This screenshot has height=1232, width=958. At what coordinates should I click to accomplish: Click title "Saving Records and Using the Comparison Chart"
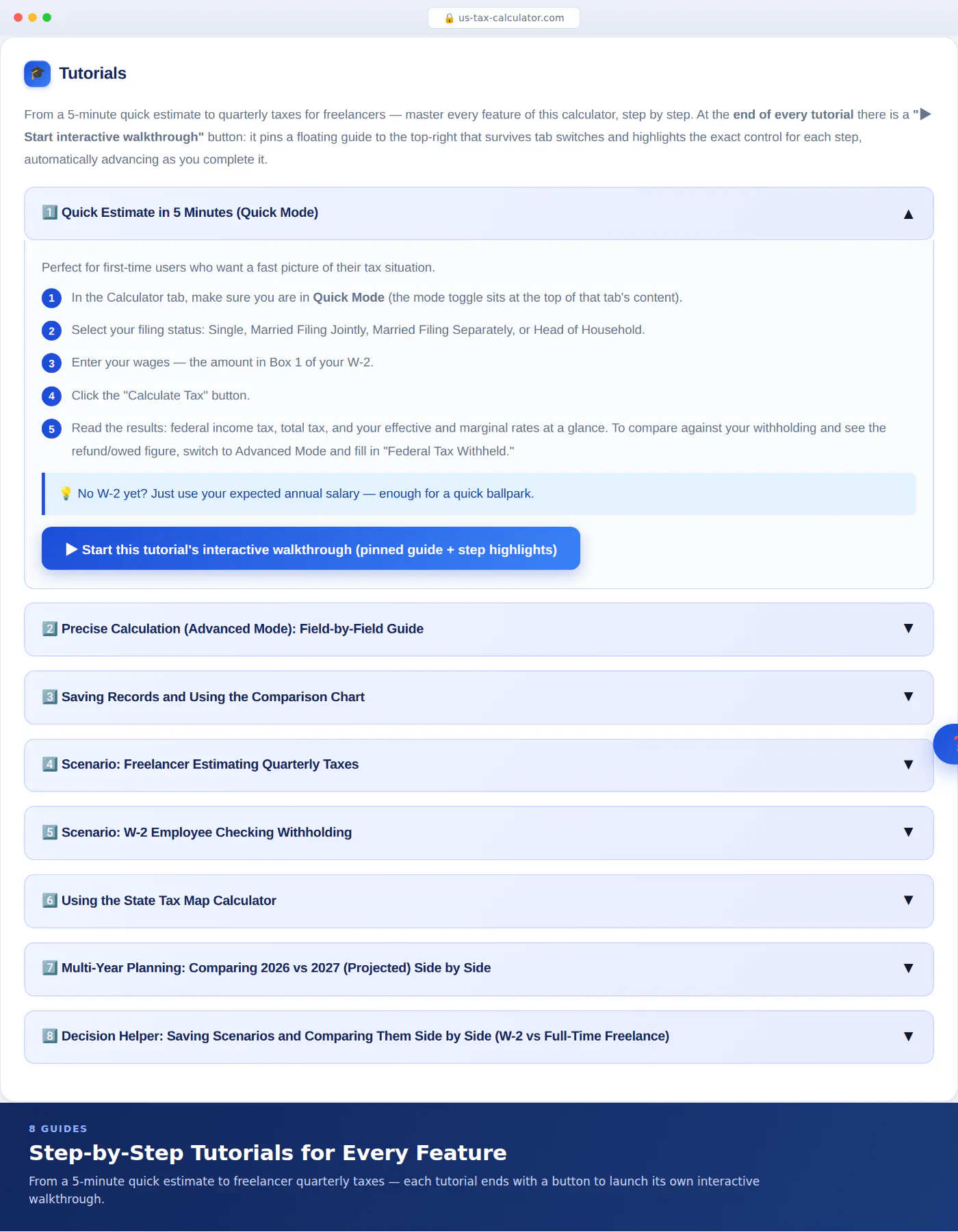point(213,697)
